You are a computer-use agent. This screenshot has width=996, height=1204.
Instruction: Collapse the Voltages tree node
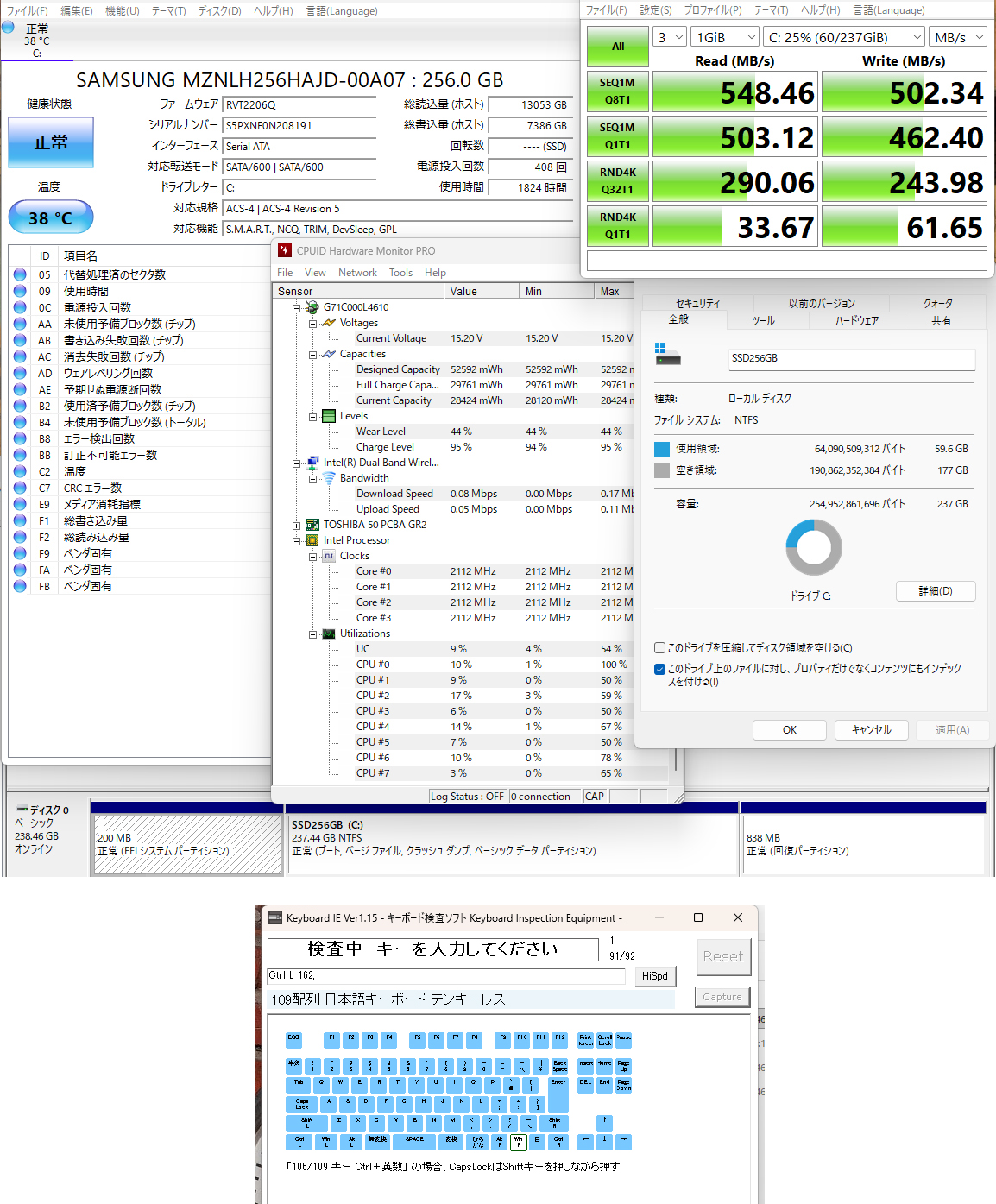pyautogui.click(x=312, y=323)
